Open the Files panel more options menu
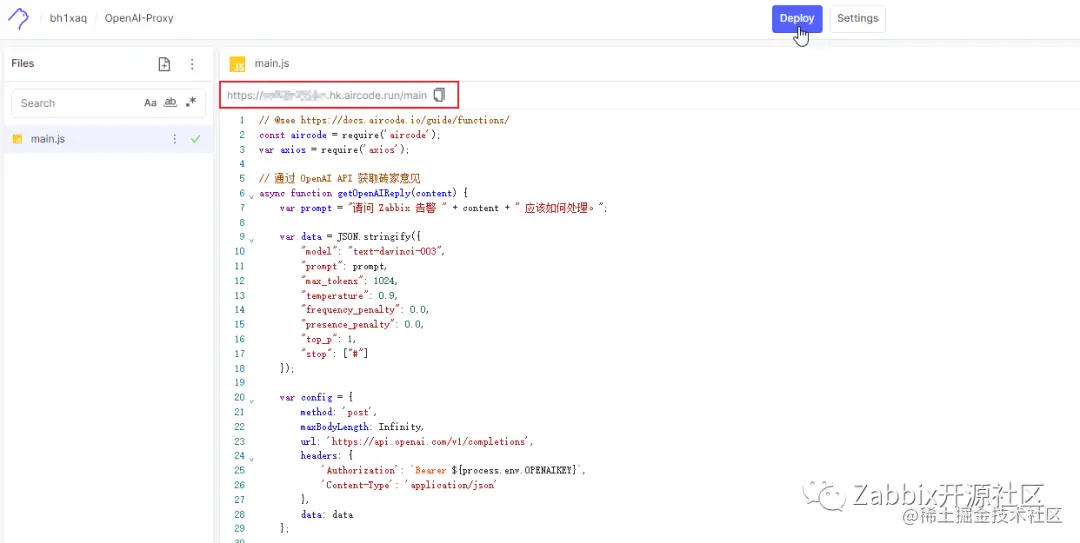The image size is (1080, 543). 192,64
